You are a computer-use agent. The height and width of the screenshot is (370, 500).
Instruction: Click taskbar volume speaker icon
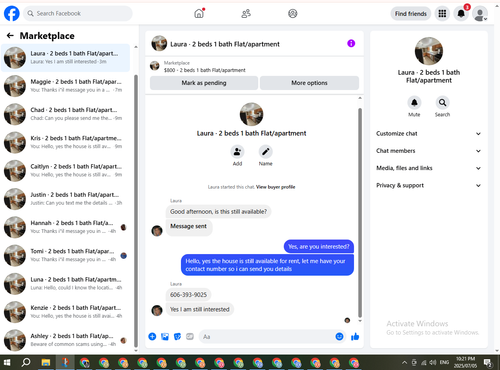click(x=433, y=362)
